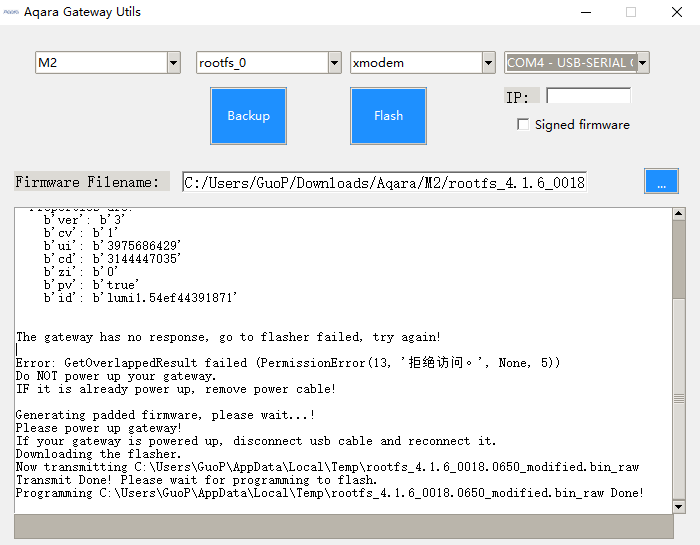Open the M2 gateway model dropdown
The image size is (700, 545).
pos(108,62)
